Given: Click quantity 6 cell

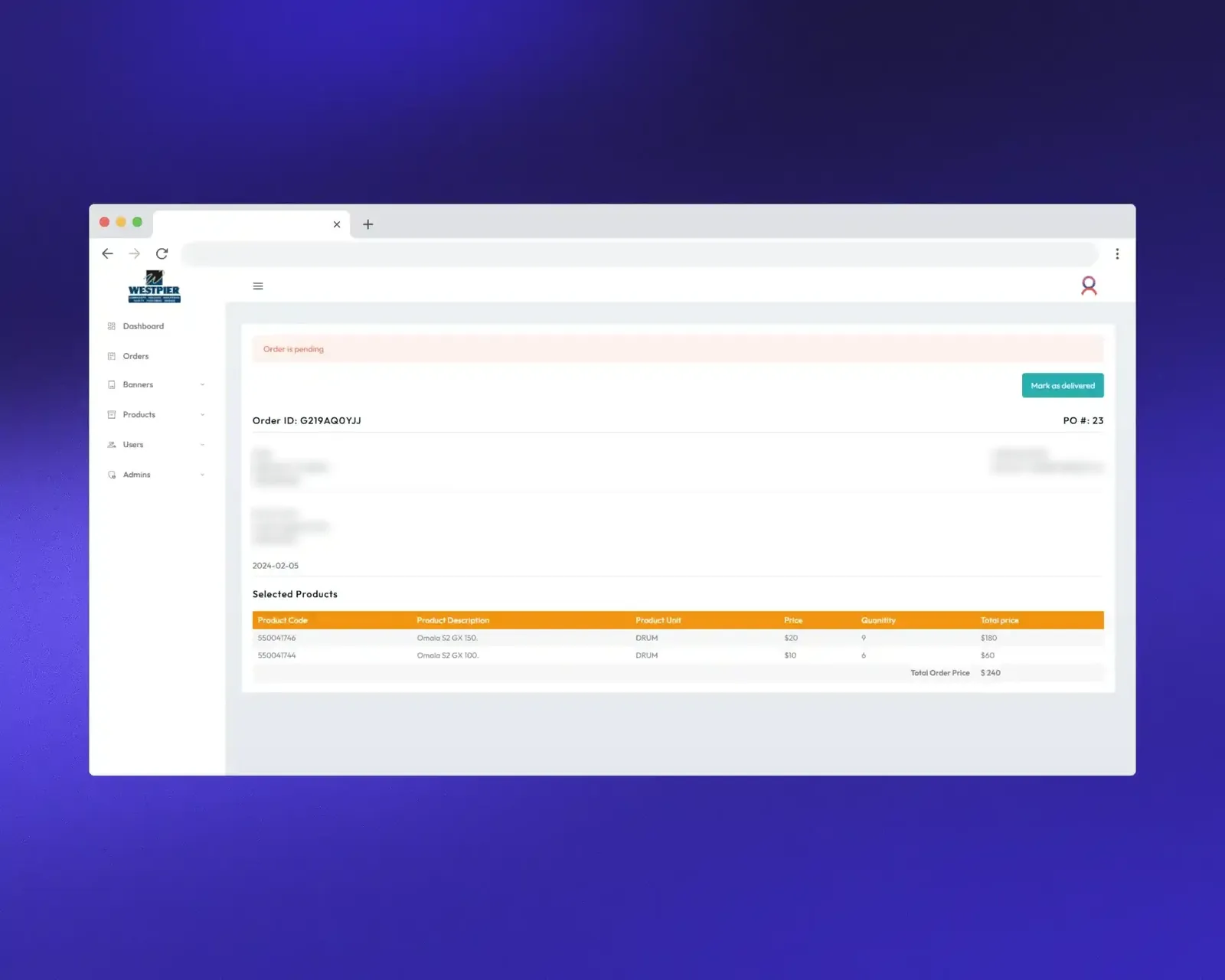Looking at the screenshot, I should (x=864, y=655).
